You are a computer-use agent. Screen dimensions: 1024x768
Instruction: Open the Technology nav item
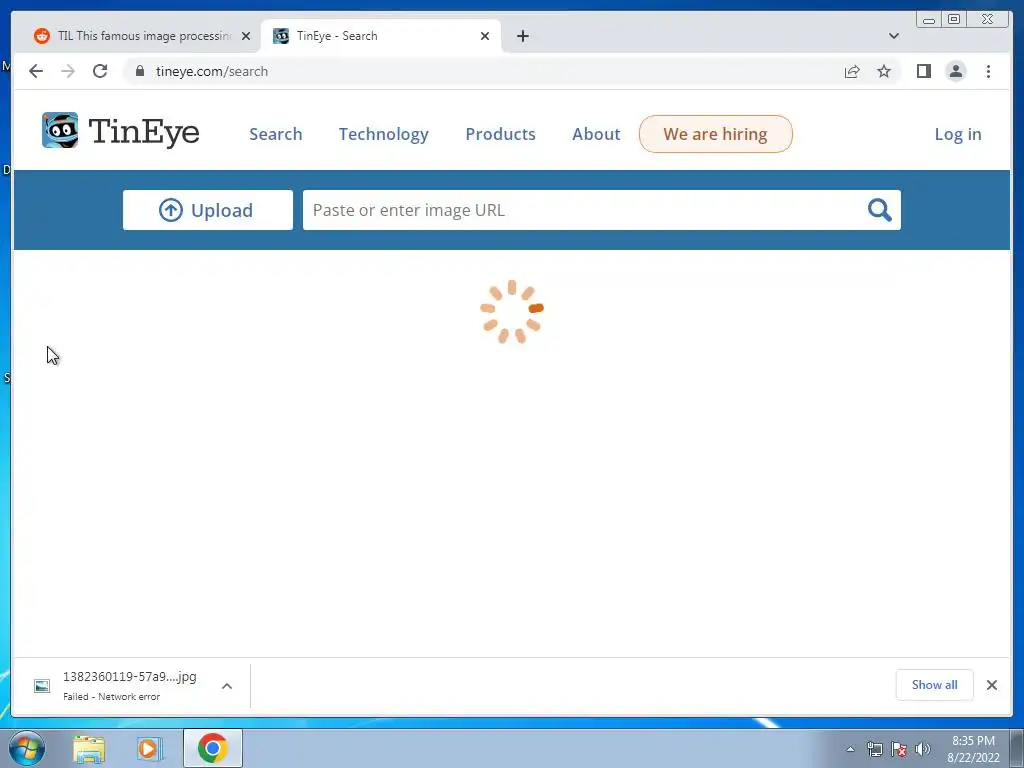tap(383, 134)
